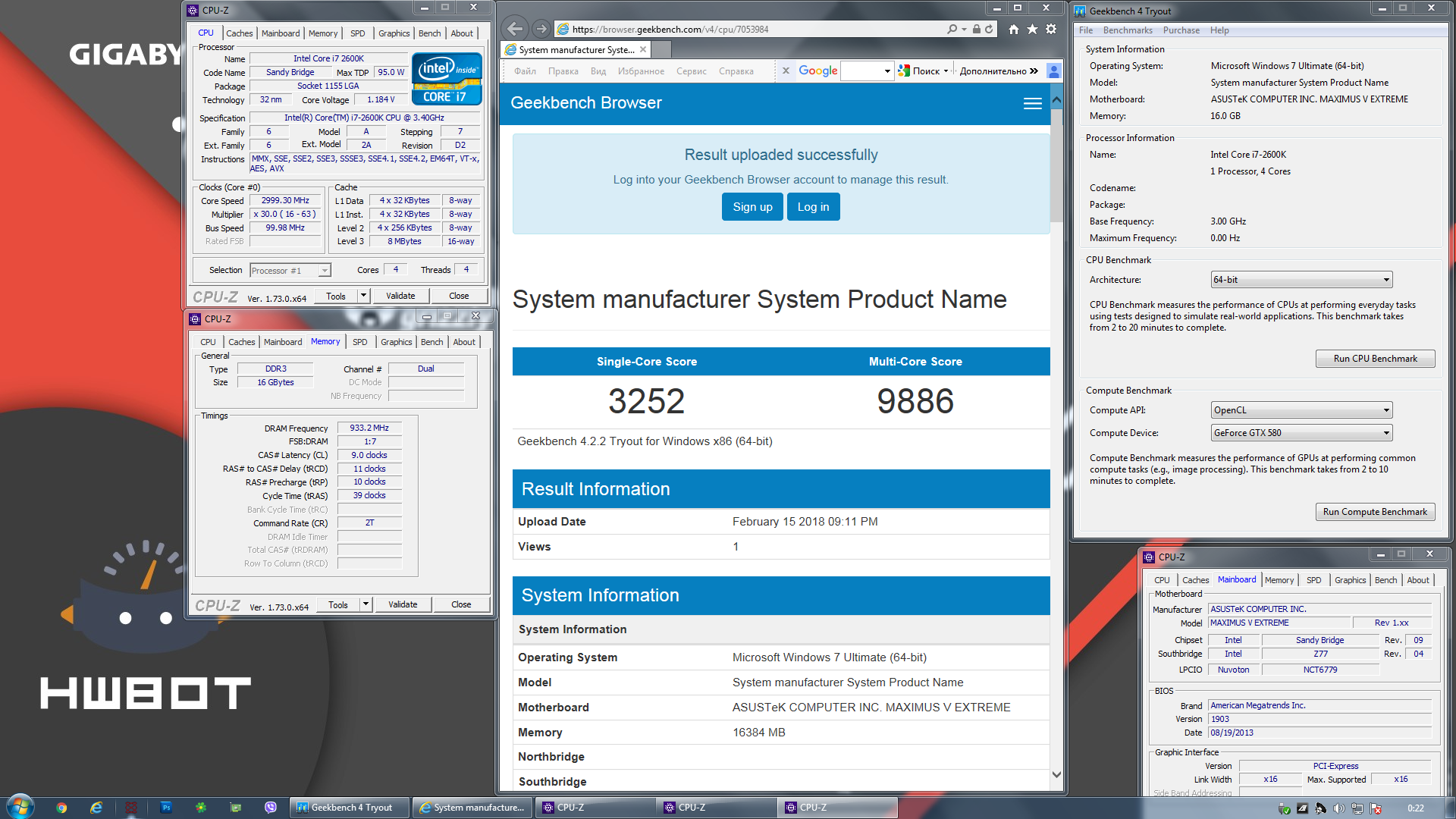Click the multi-core score 9886
Screen dimensions: 1456x819
[x=915, y=401]
